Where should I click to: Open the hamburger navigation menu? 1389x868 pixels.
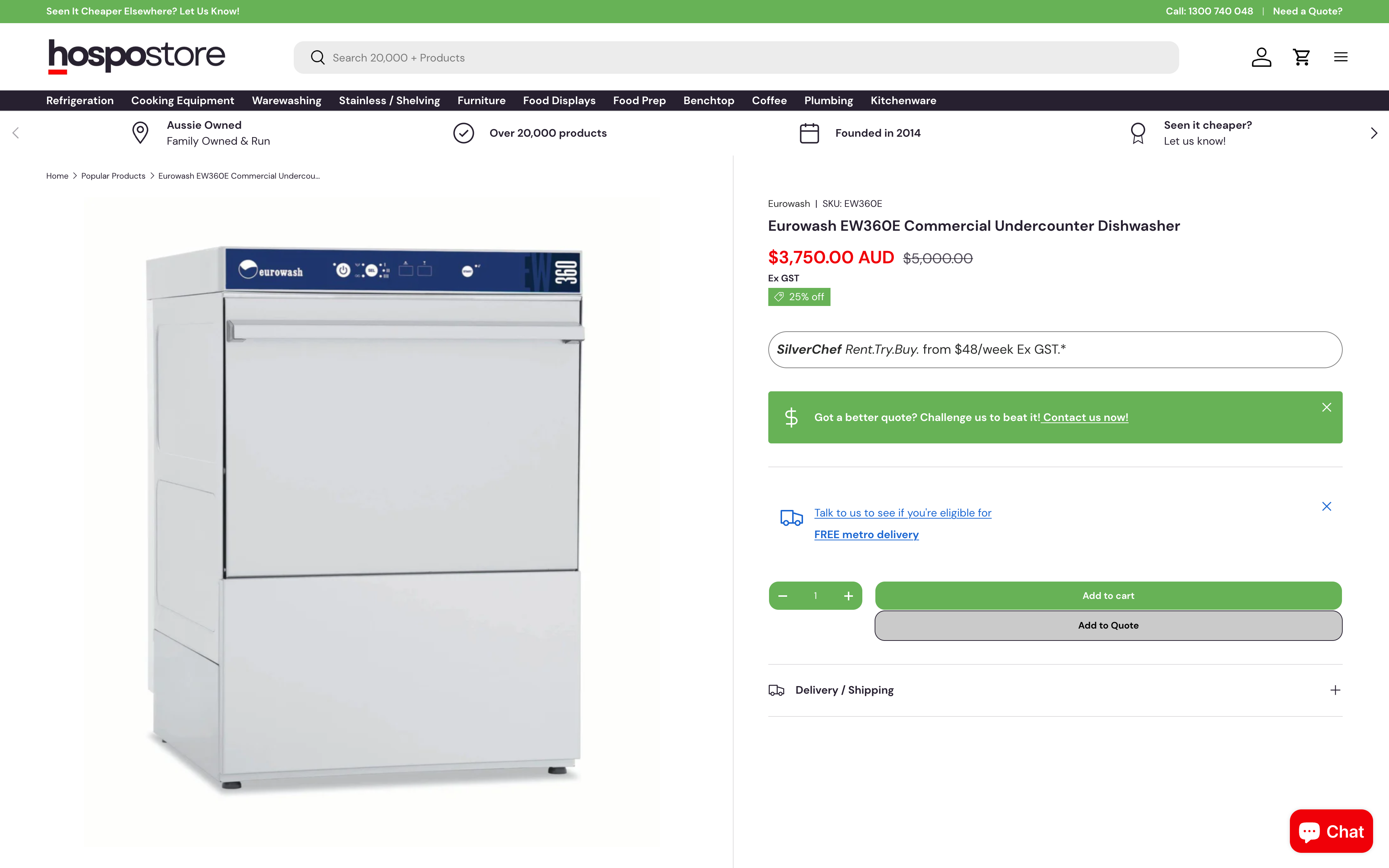tap(1341, 57)
